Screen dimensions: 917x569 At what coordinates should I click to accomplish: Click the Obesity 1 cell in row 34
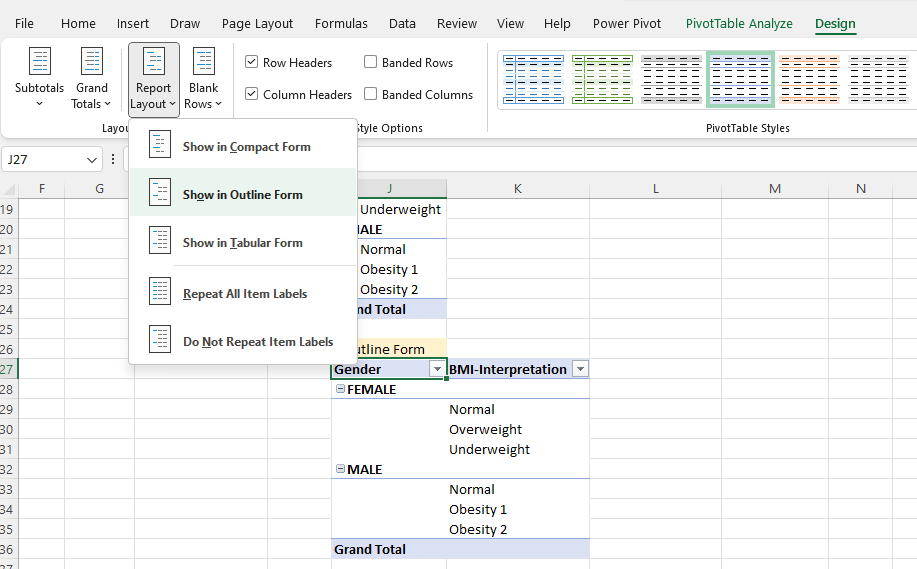pos(518,509)
